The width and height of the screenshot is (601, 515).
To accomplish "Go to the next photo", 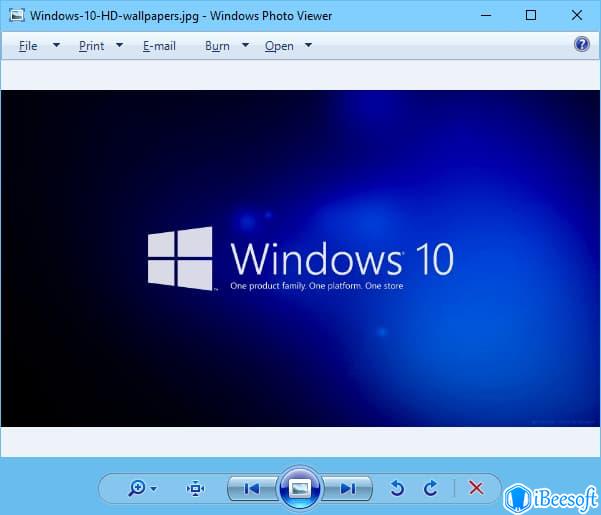I will (x=348, y=489).
